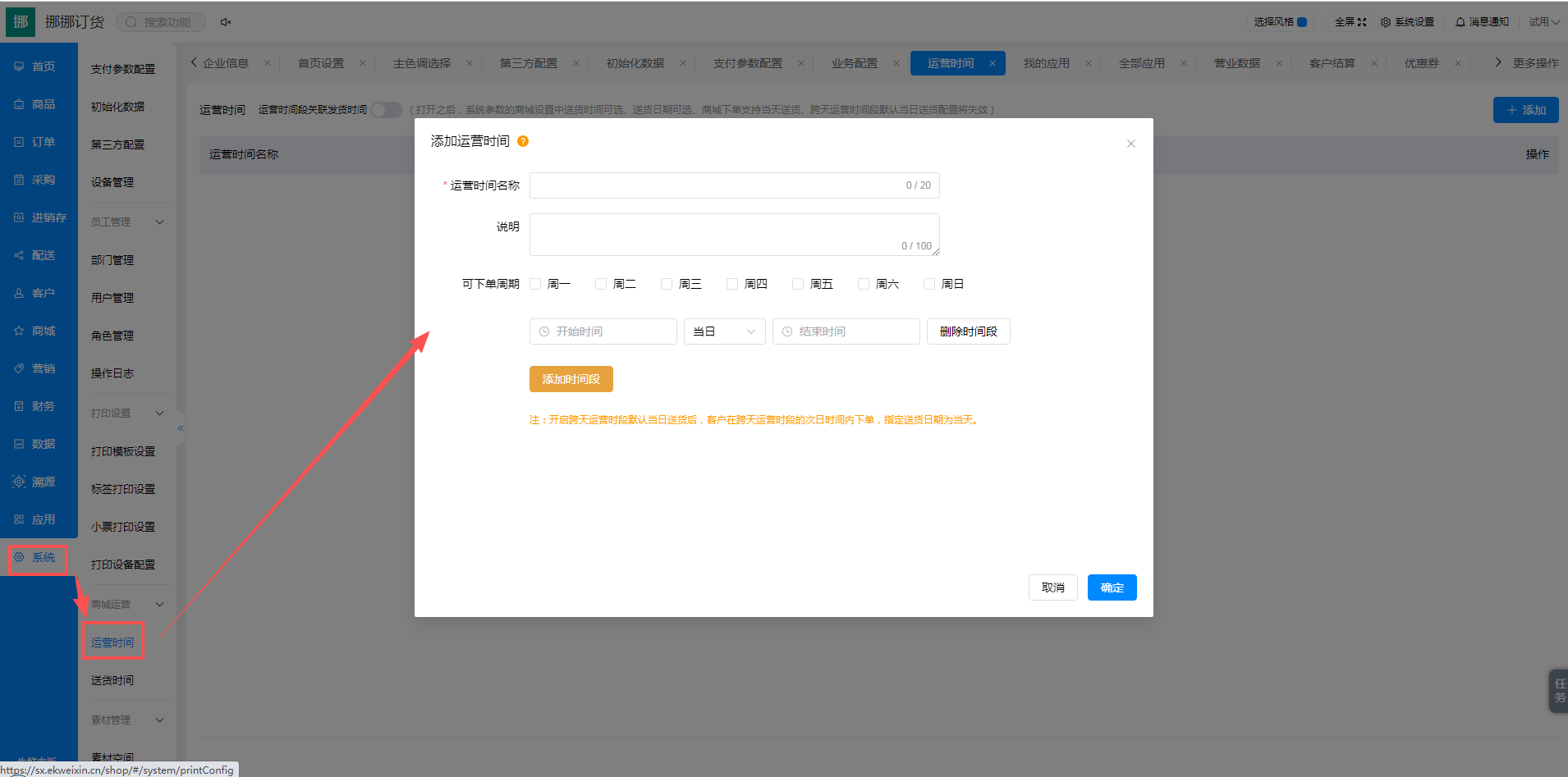Open the 当日 dropdown
The height and width of the screenshot is (777, 1568).
coord(724,331)
